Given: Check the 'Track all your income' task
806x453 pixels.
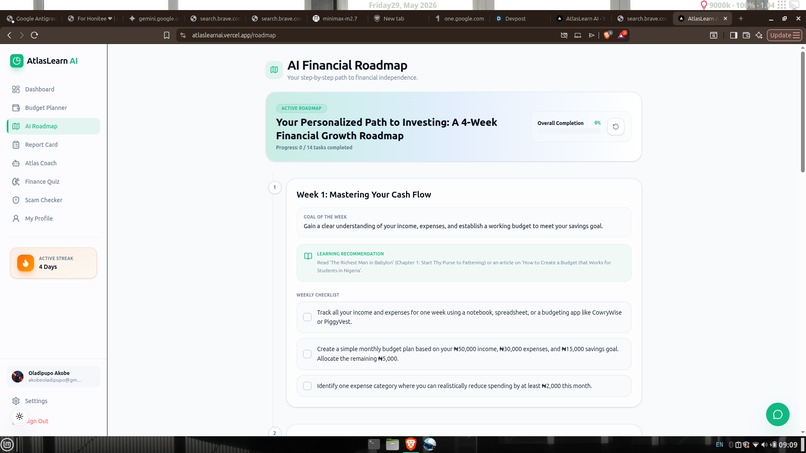Looking at the screenshot, I should [307, 317].
